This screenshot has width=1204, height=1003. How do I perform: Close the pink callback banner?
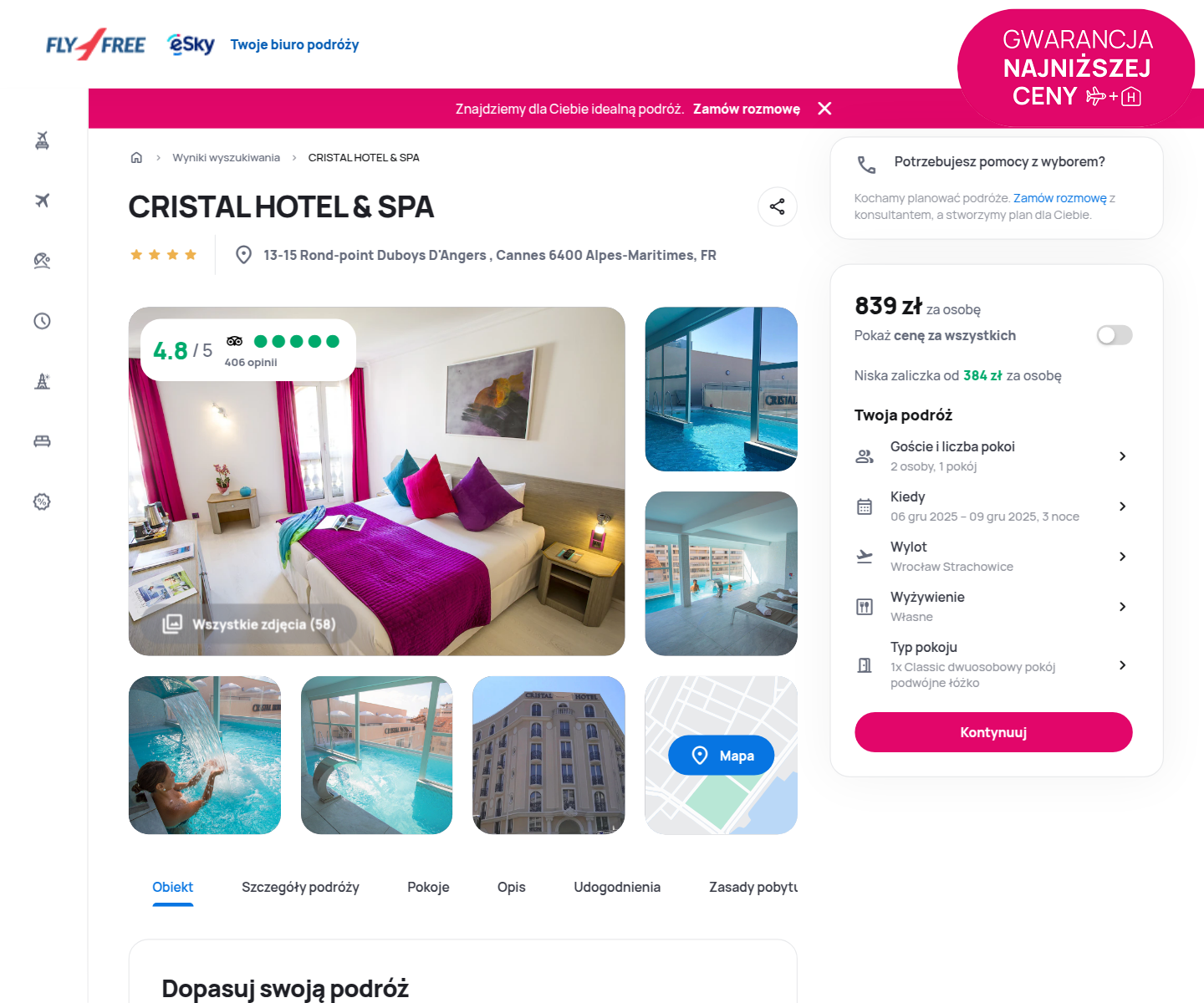click(824, 109)
